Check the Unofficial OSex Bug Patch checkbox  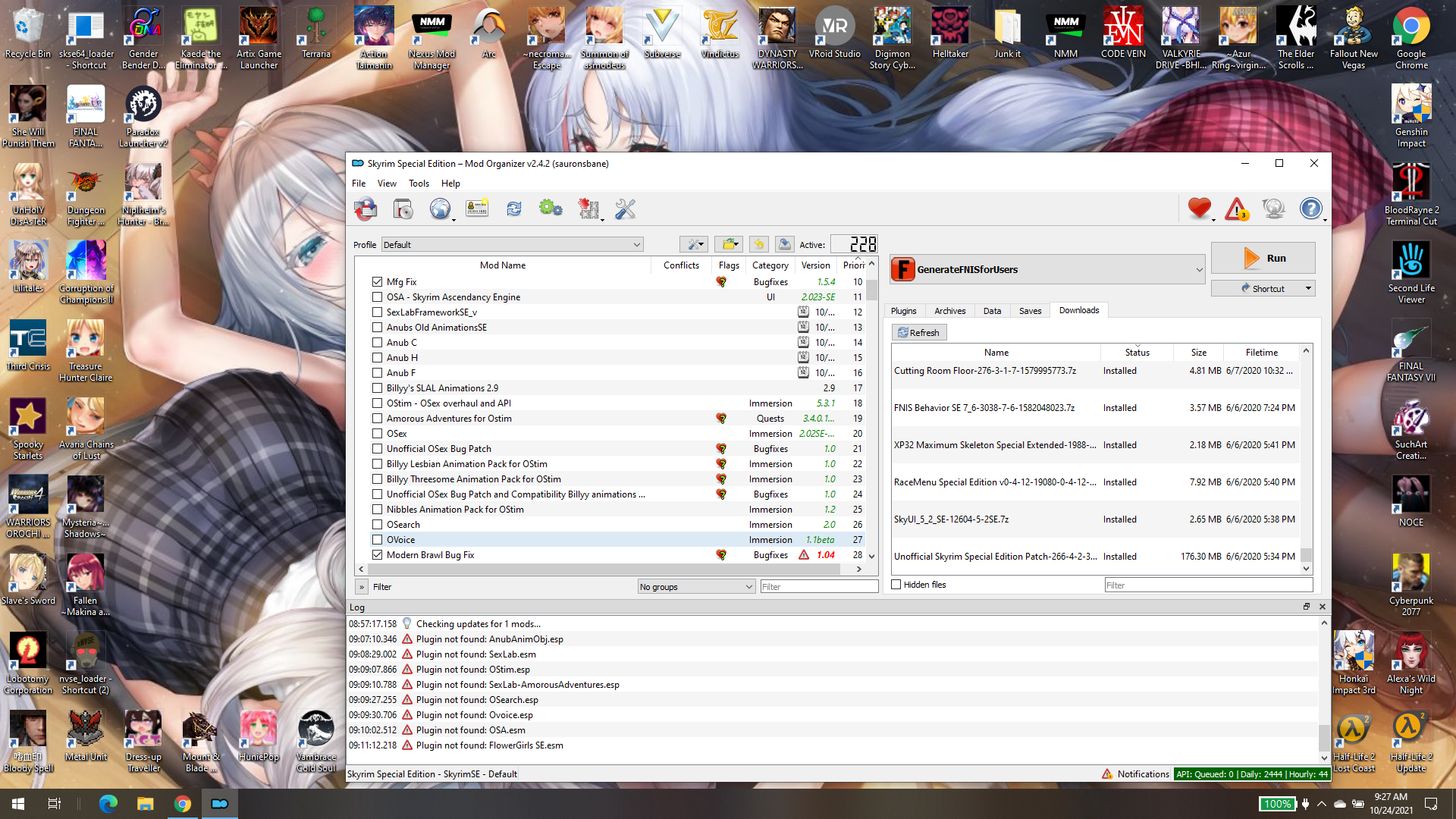click(x=377, y=449)
